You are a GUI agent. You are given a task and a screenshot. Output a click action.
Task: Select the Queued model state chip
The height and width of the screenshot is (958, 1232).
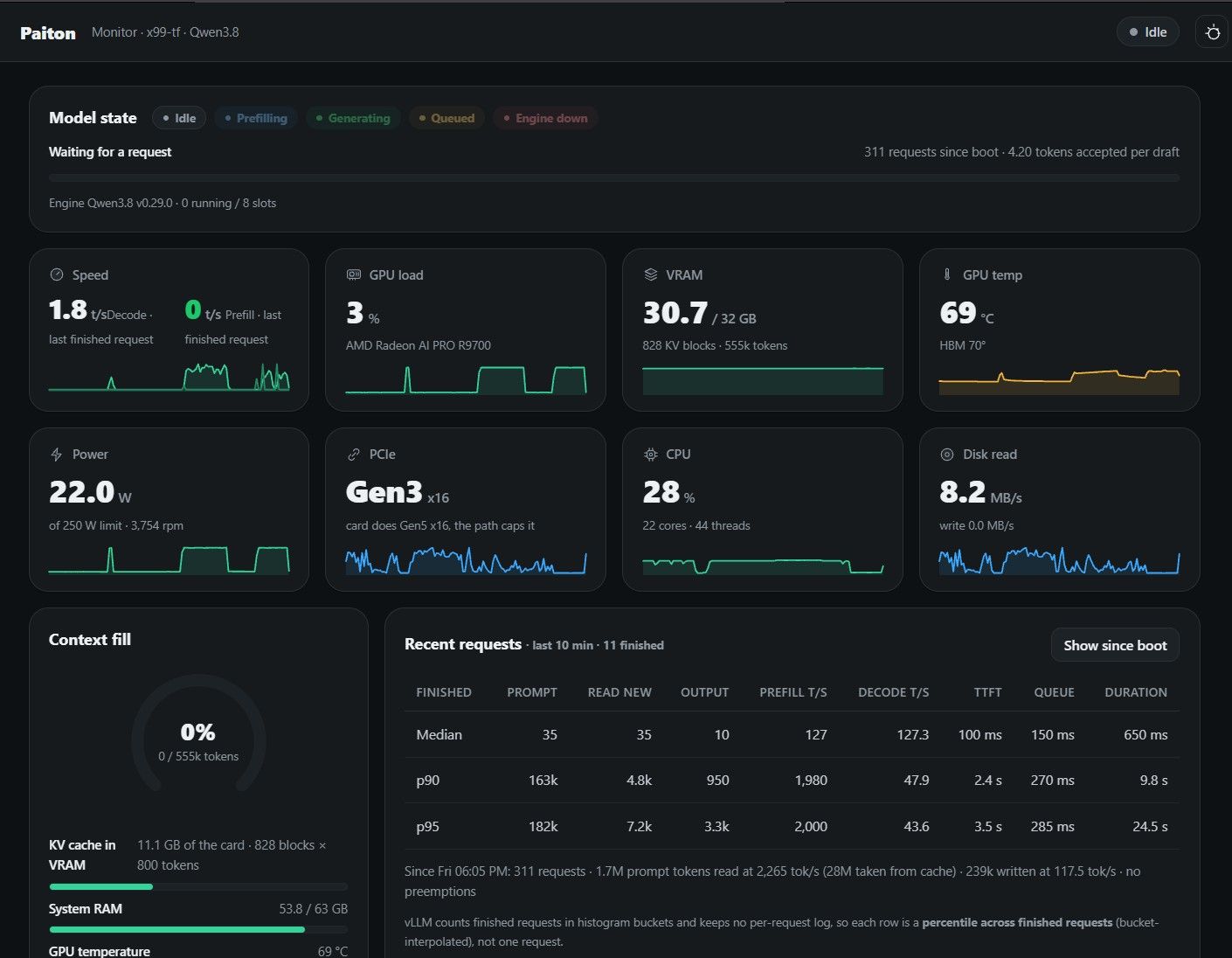click(447, 118)
